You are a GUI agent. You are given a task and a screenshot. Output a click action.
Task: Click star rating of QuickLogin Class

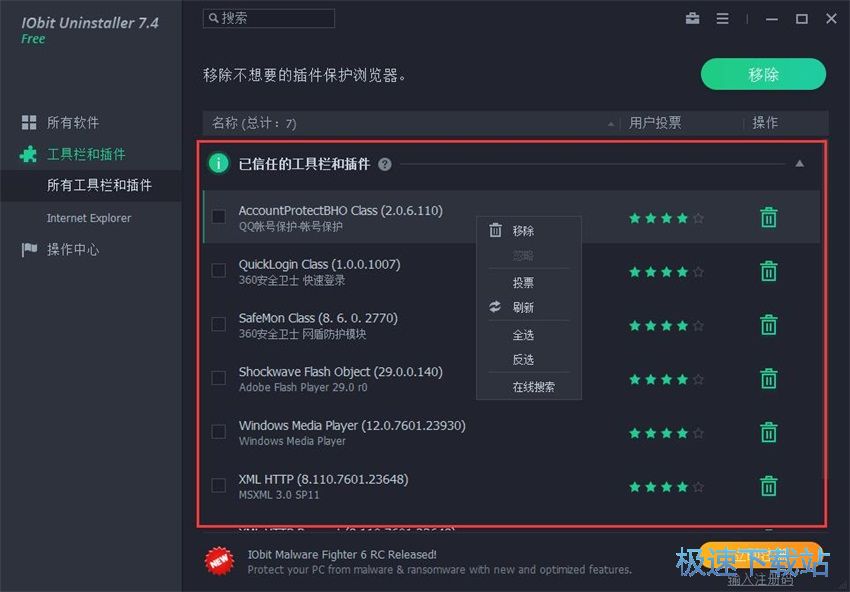tap(666, 272)
